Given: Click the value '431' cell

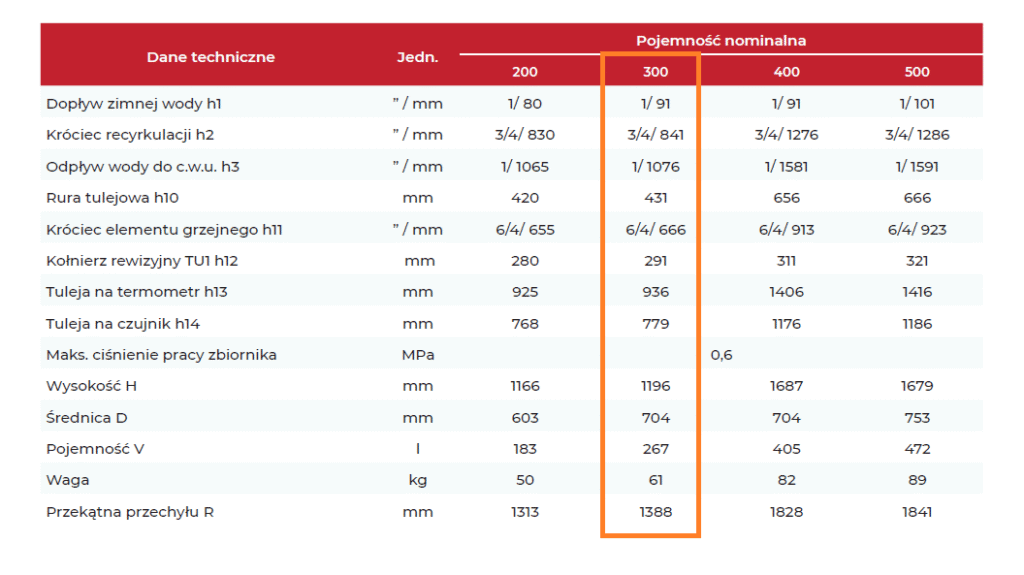Looking at the screenshot, I should (x=656, y=197).
